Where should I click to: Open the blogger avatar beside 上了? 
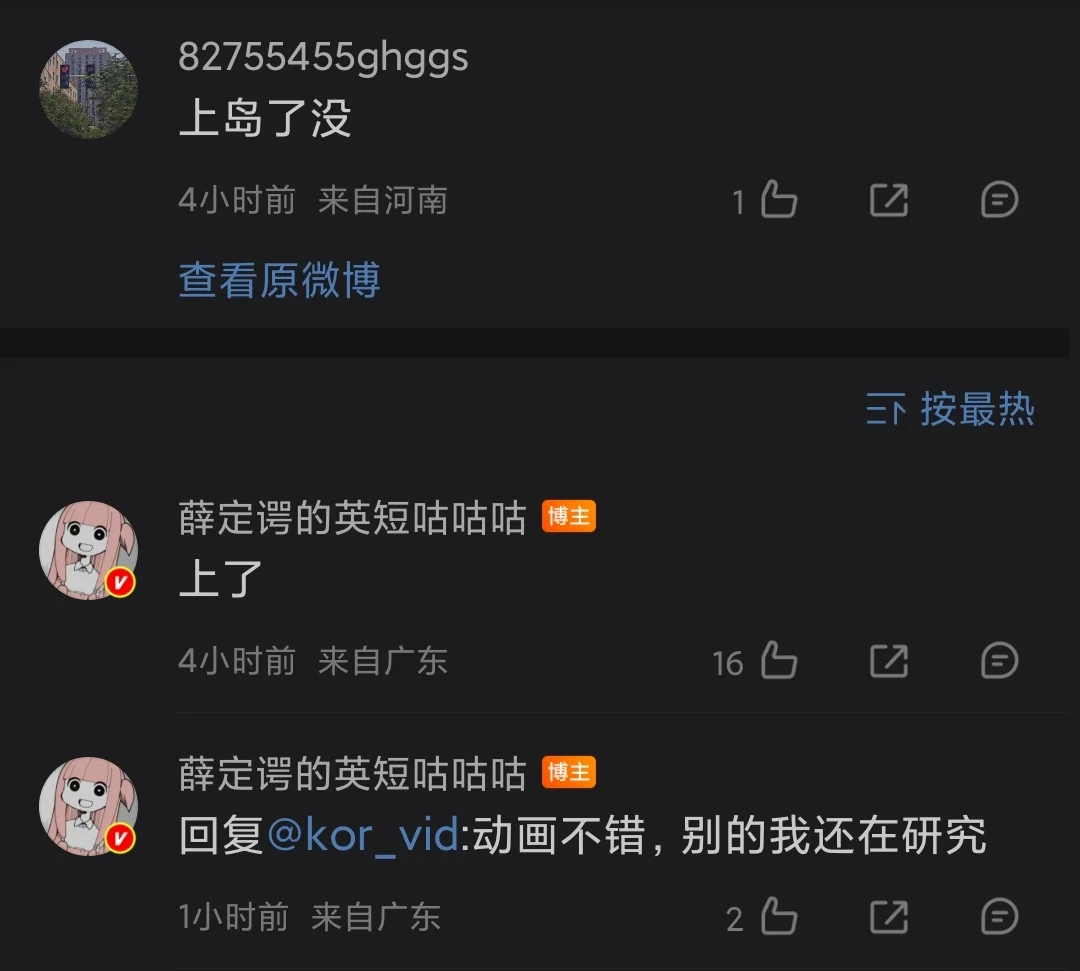[88, 550]
